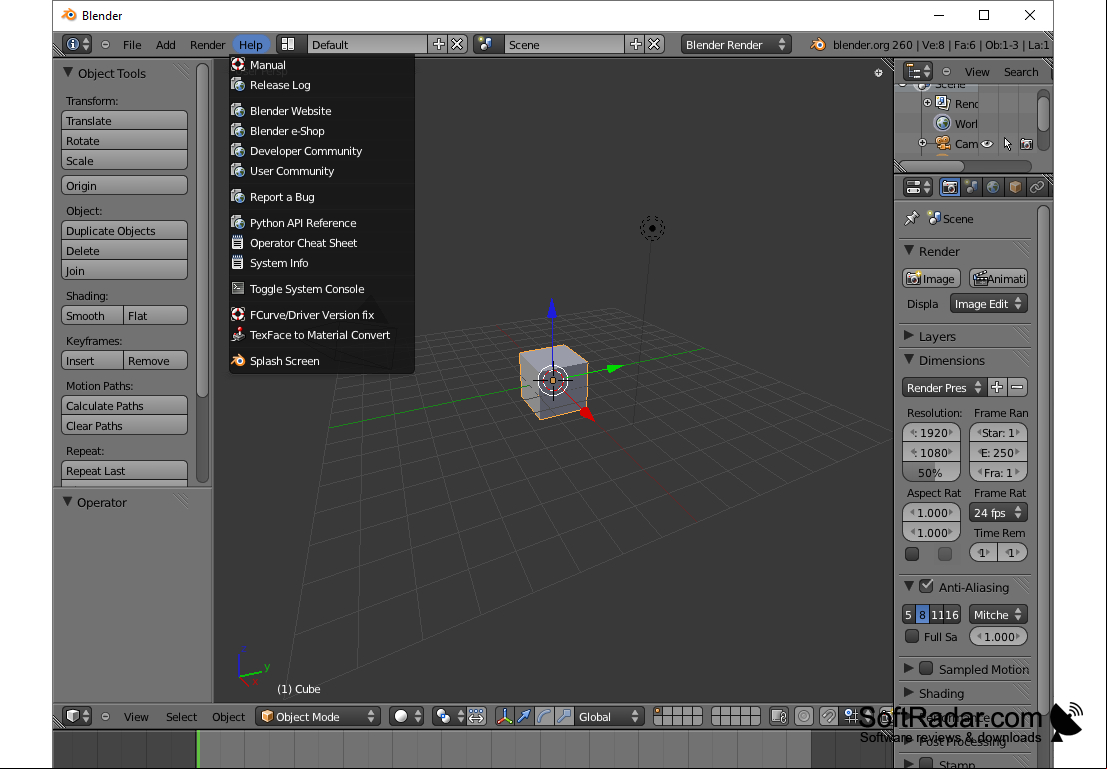Open the Object Mode dropdown

318,716
